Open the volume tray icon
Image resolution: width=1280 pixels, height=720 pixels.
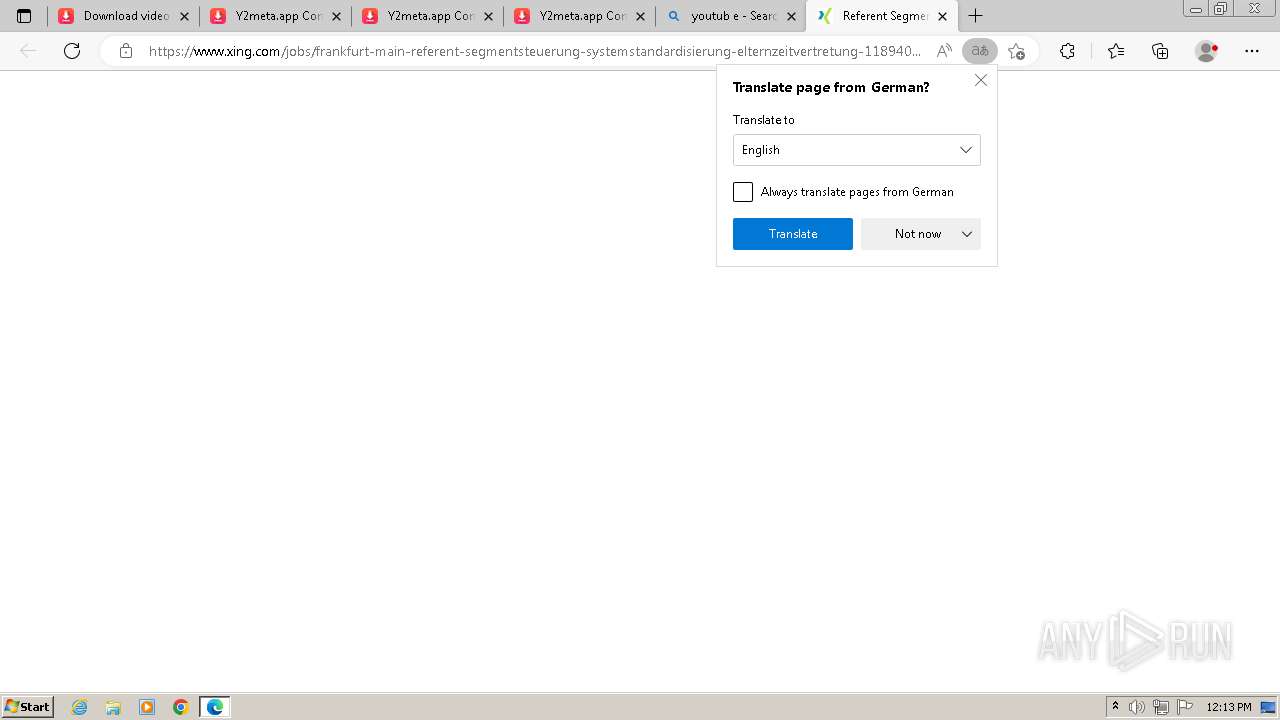tap(1137, 707)
